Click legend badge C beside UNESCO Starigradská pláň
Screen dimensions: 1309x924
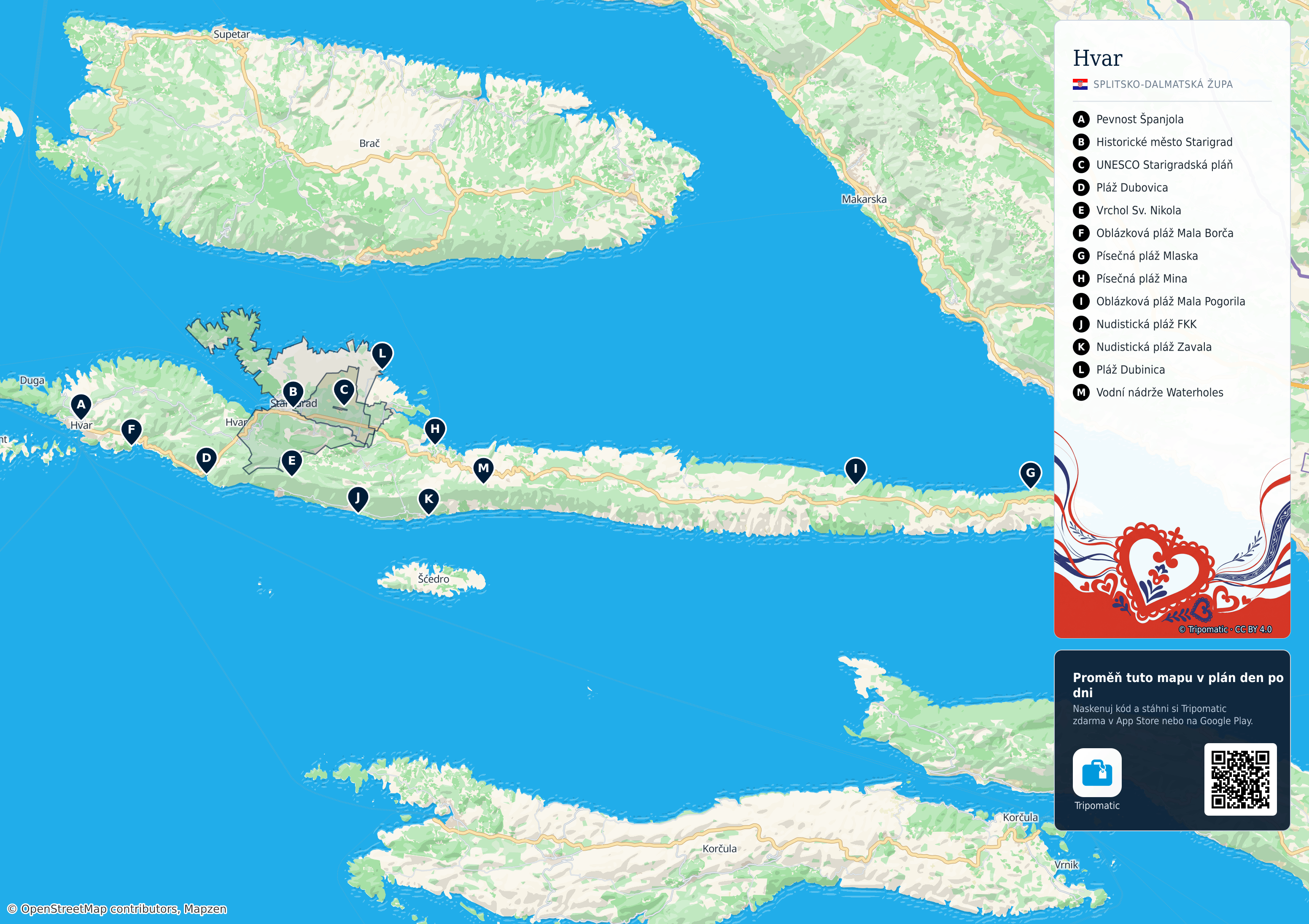coord(1081,165)
